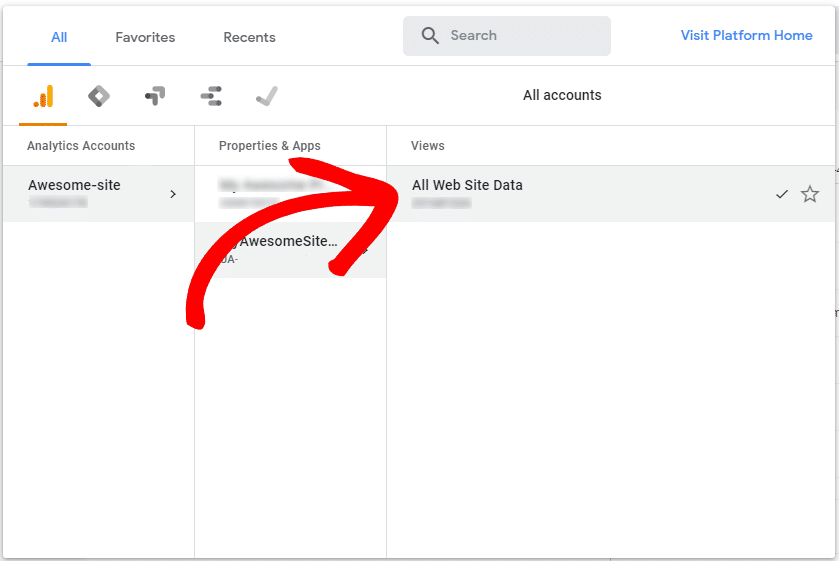
Task: Click the Properties & Apps column header
Action: (x=270, y=146)
